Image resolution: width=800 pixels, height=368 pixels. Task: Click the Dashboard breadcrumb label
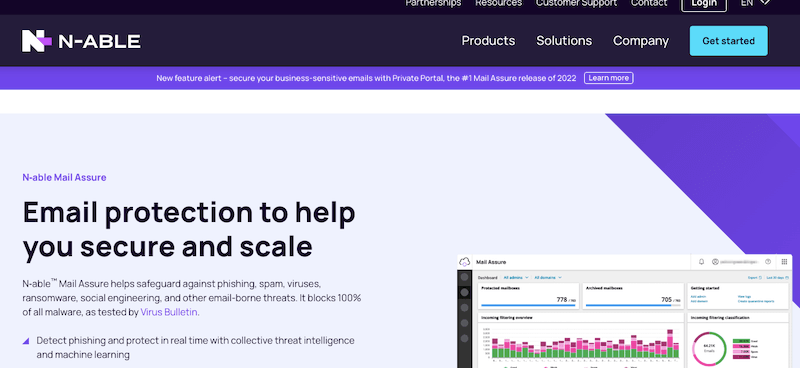pyautogui.click(x=487, y=278)
